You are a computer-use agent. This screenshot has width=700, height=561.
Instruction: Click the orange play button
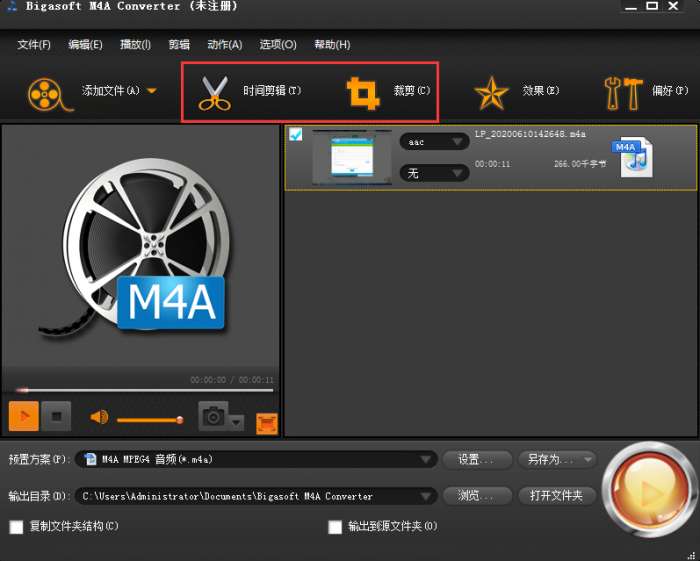click(24, 416)
